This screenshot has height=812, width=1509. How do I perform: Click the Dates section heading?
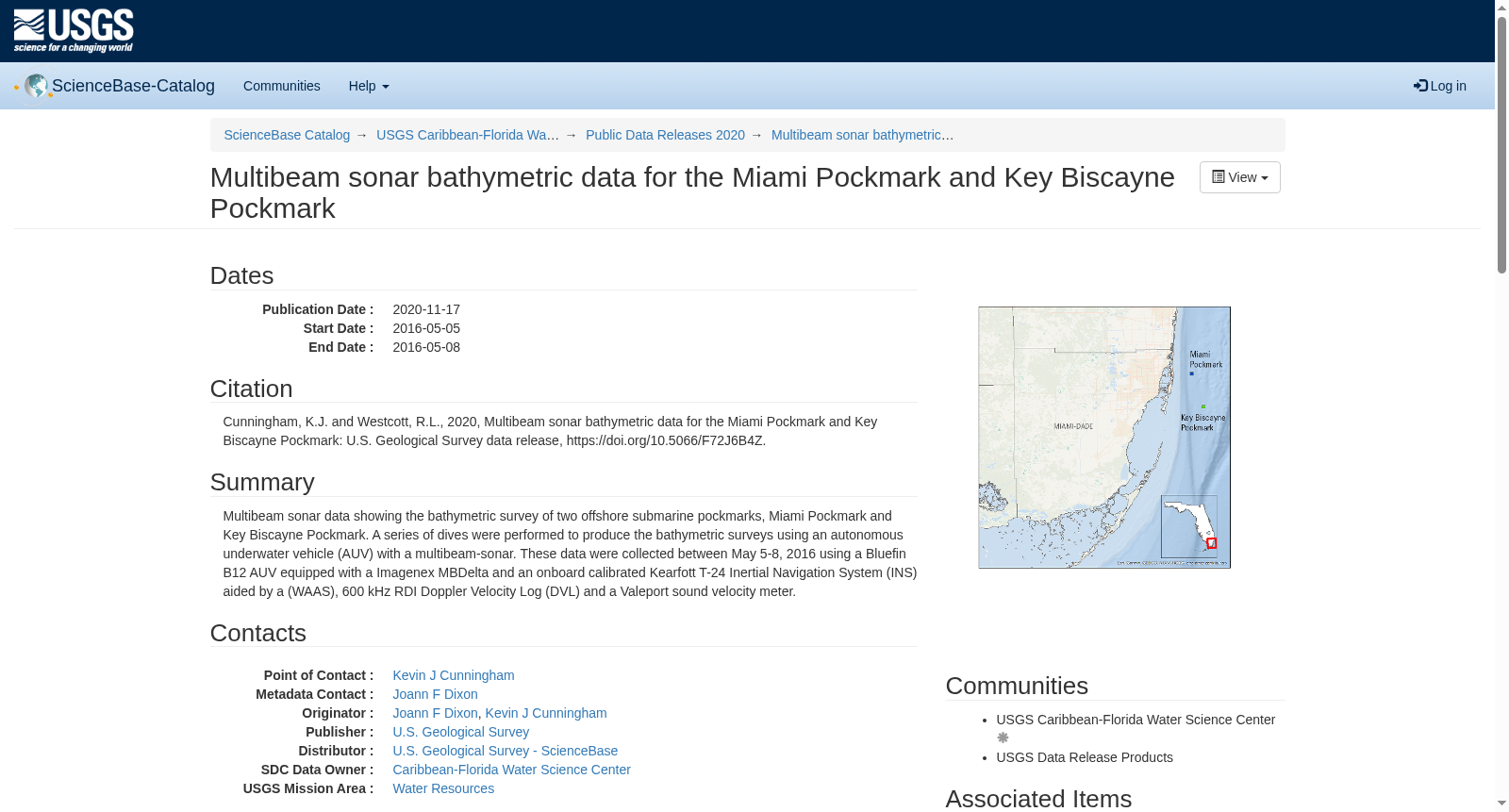(x=242, y=275)
